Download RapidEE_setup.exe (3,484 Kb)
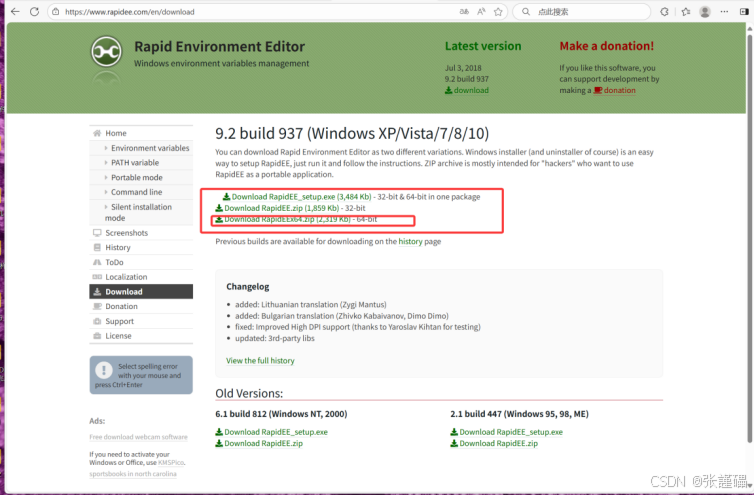The height and width of the screenshot is (495, 754). (297, 197)
